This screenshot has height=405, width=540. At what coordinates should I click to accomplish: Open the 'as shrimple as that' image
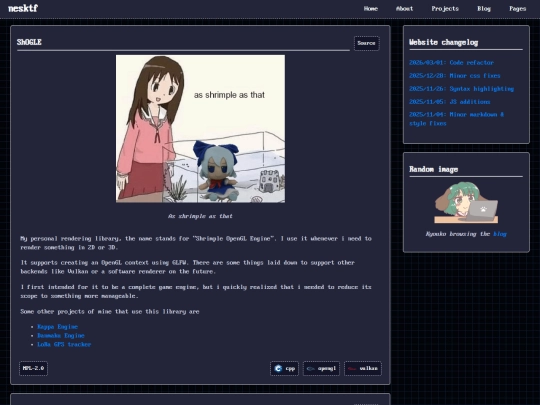point(200,129)
